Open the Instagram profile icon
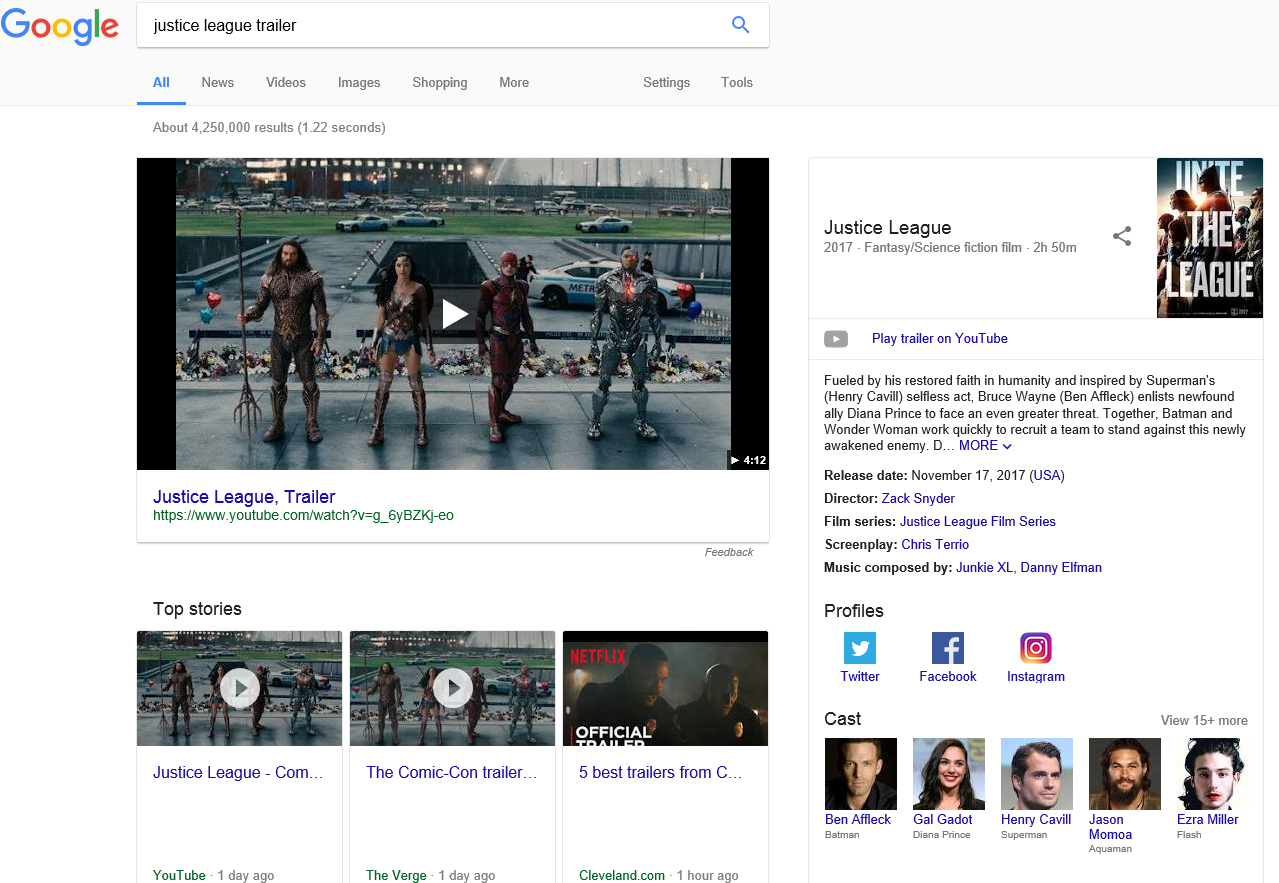 click(x=1036, y=648)
